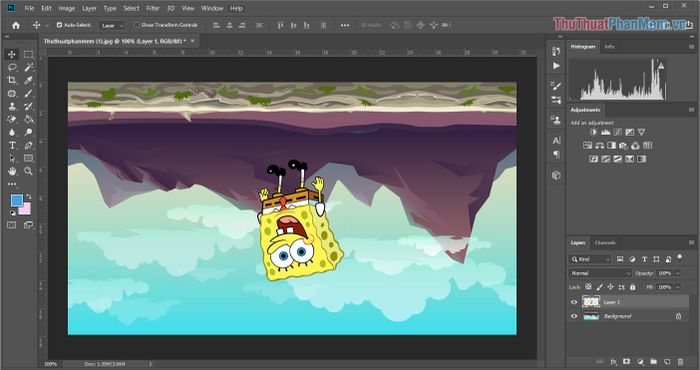Image resolution: width=700 pixels, height=370 pixels.
Task: Swap foreground and background colors arrow
Action: 29,196
